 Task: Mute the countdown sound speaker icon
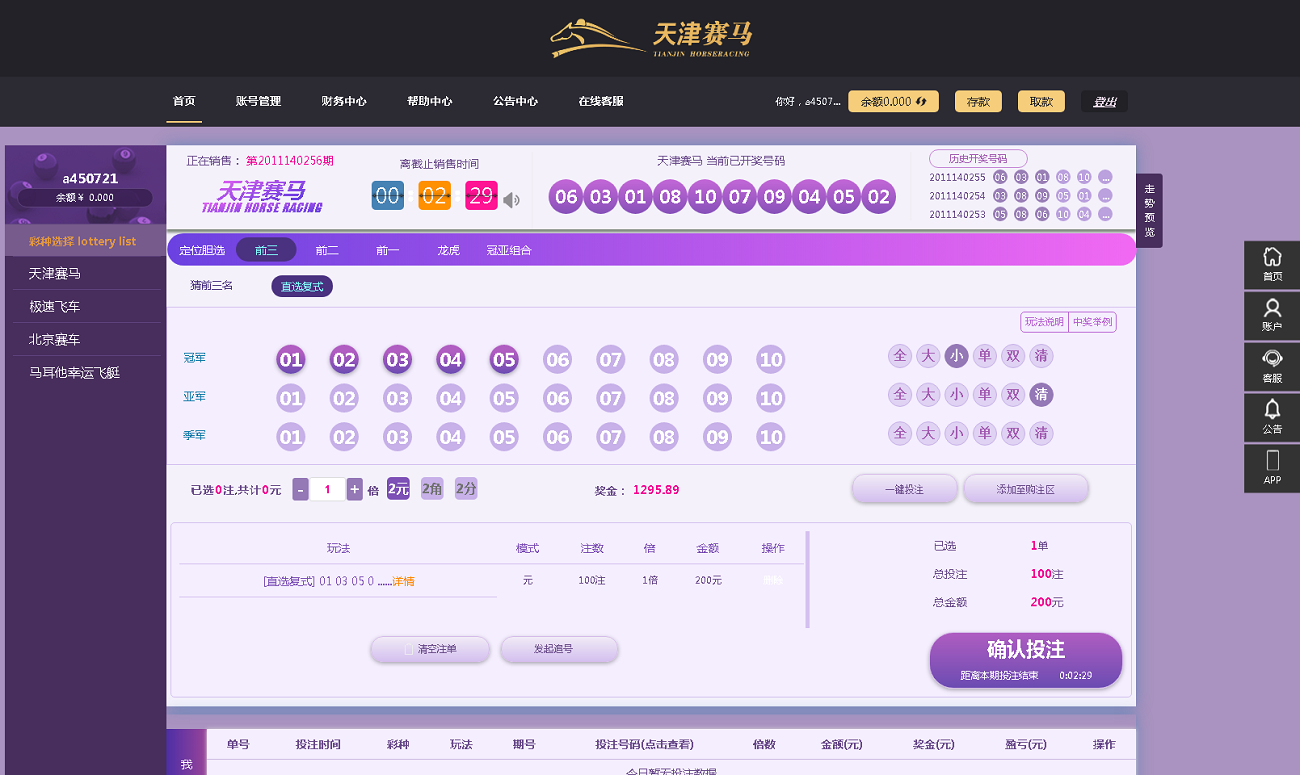coord(511,200)
